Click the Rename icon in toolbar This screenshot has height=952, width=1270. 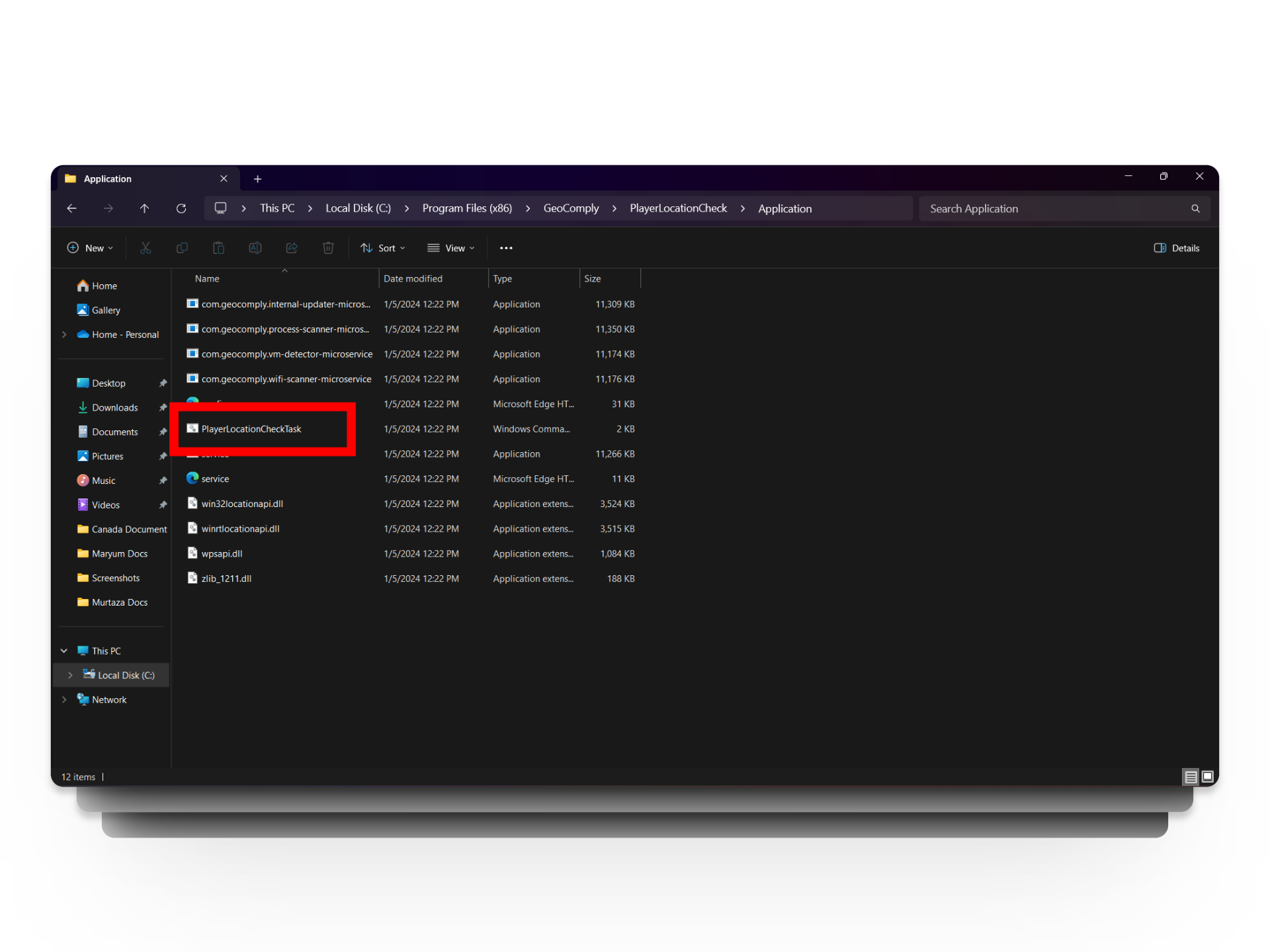coord(255,248)
